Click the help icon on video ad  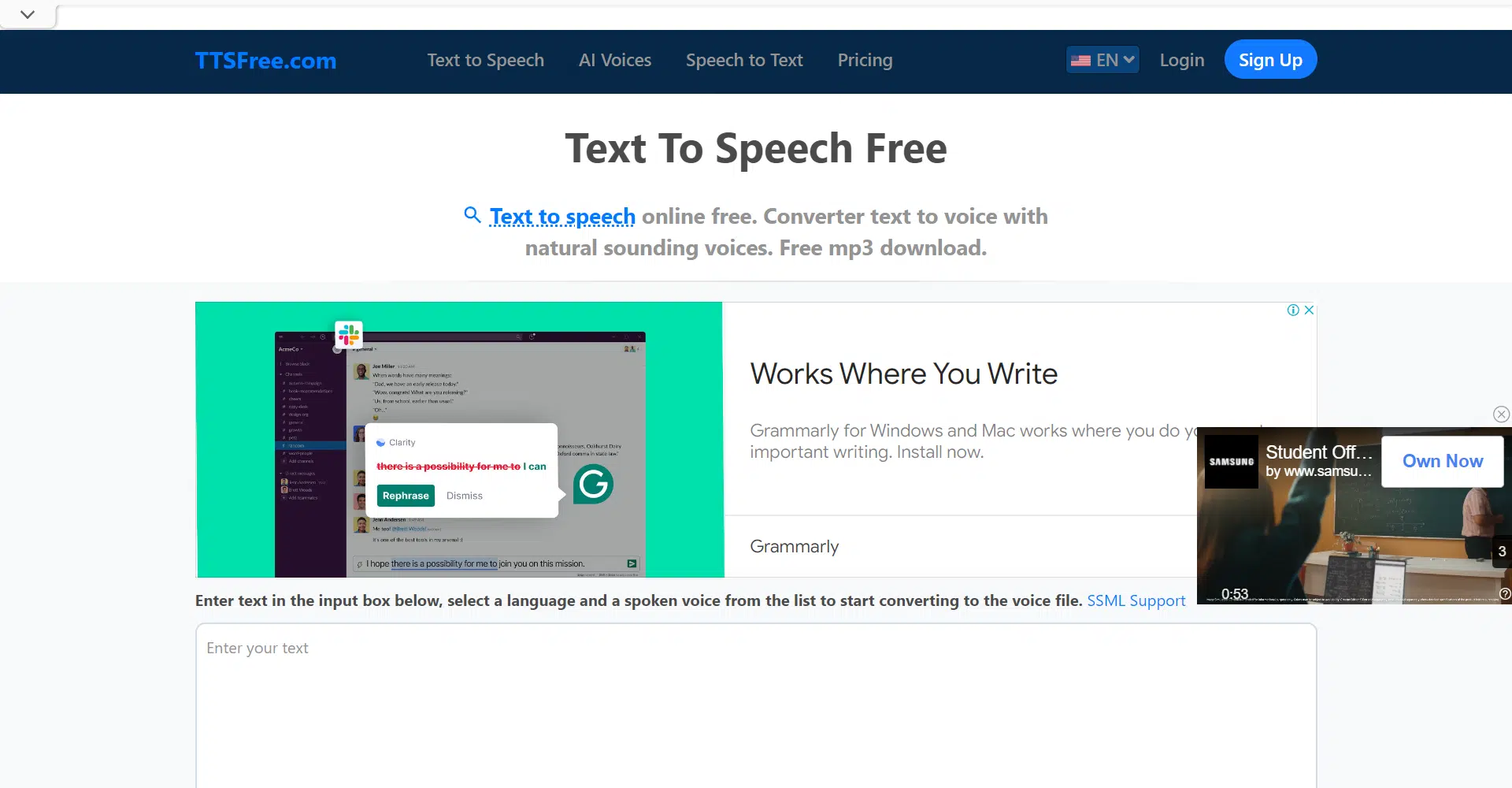tap(1505, 594)
